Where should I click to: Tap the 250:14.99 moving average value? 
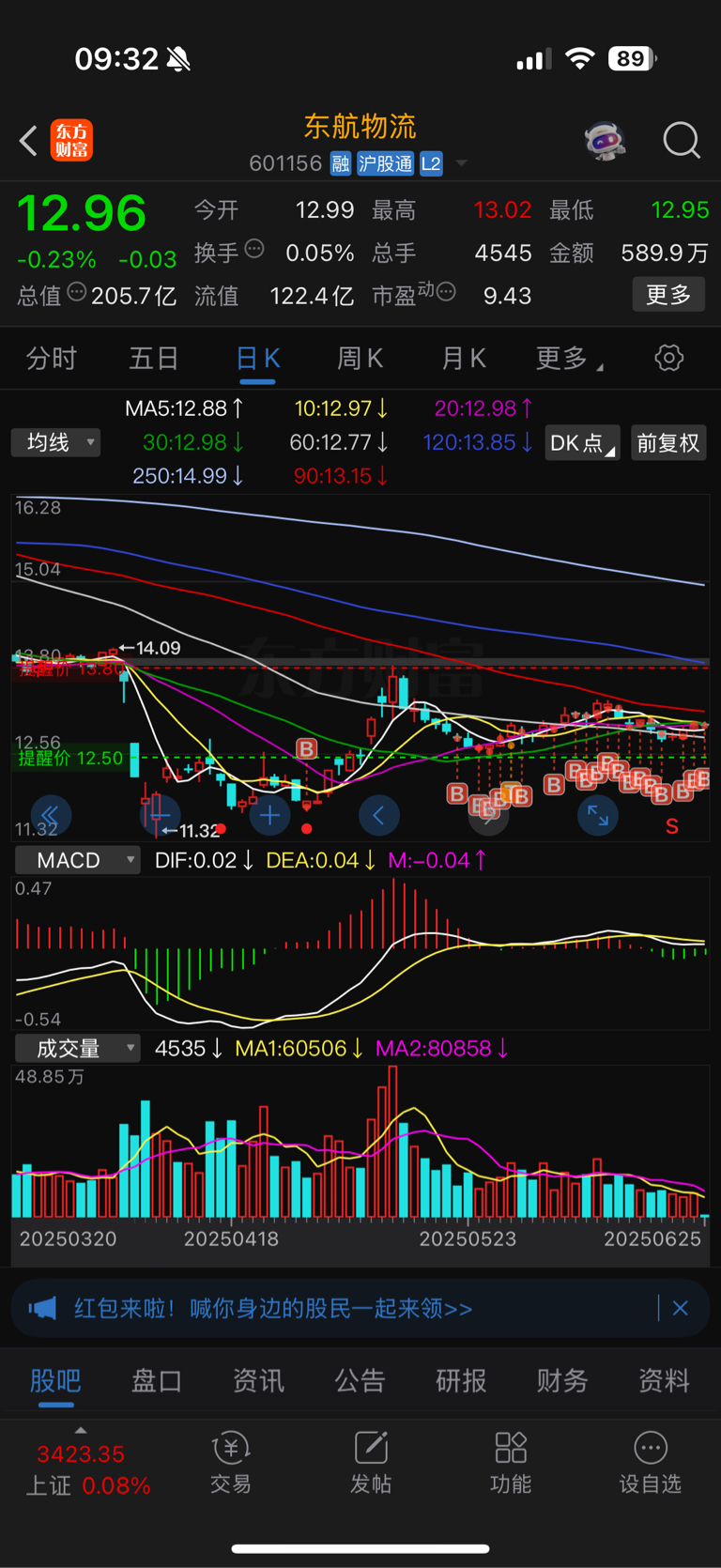189,476
